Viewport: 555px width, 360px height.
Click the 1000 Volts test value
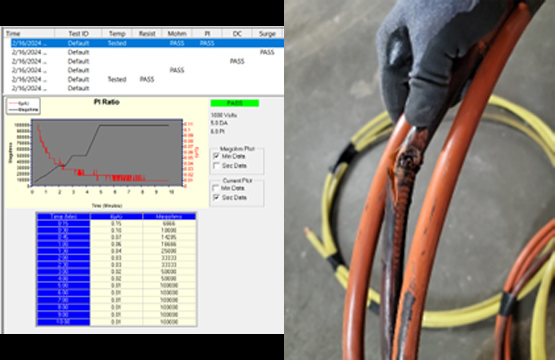(x=224, y=115)
